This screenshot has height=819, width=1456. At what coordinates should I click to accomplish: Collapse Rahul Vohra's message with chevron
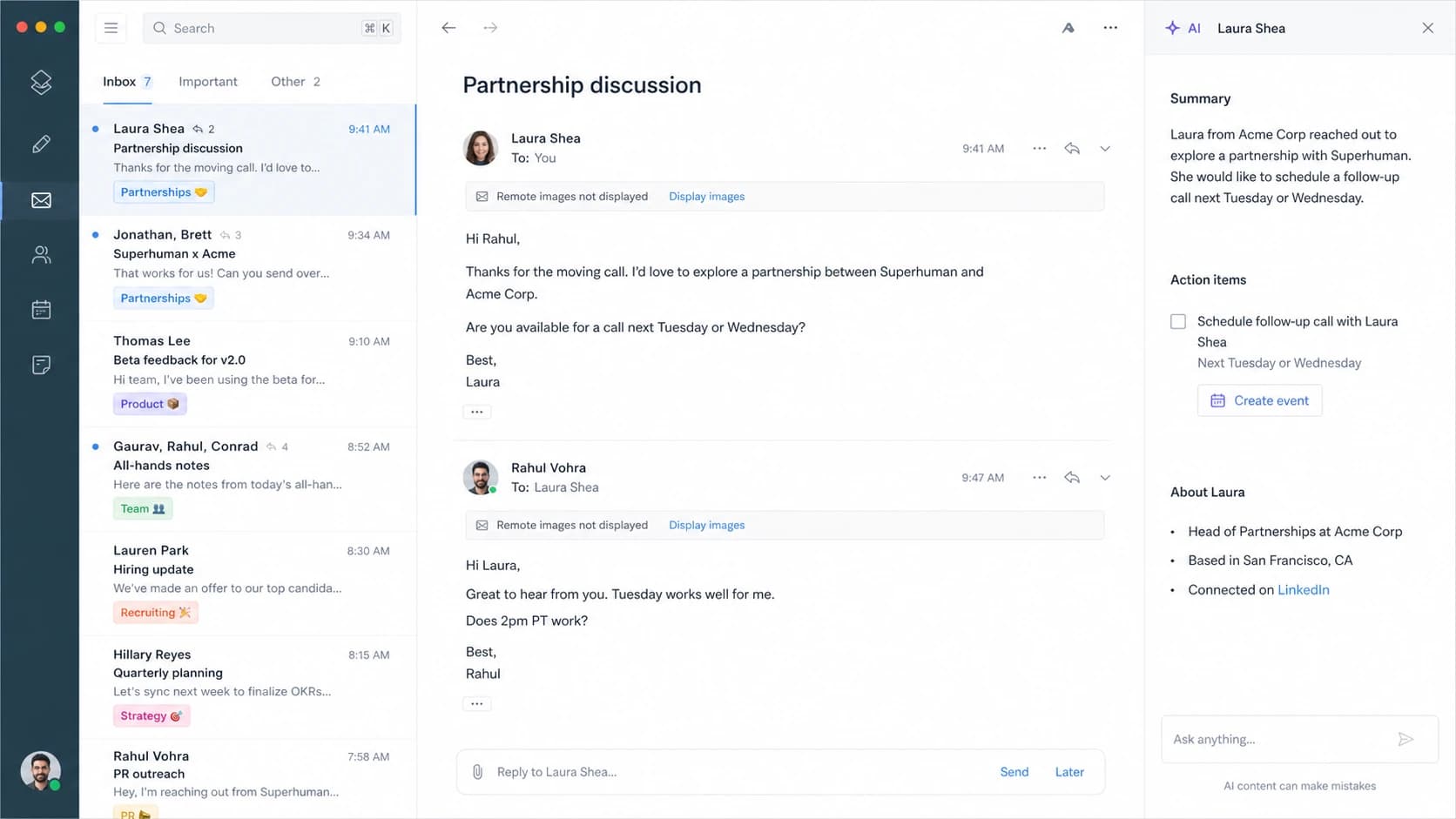click(x=1105, y=478)
